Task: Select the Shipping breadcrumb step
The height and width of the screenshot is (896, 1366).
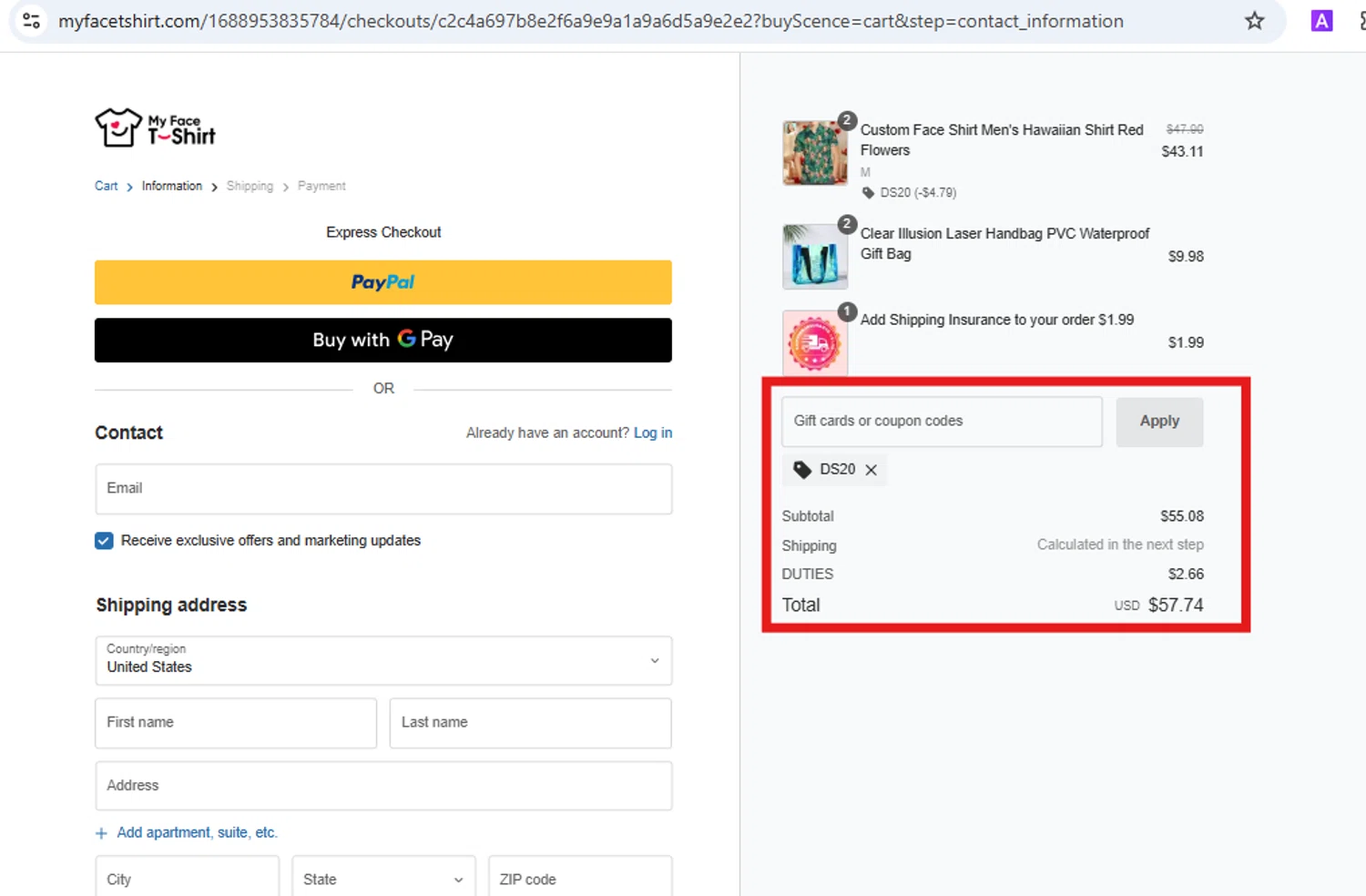Action: click(250, 186)
